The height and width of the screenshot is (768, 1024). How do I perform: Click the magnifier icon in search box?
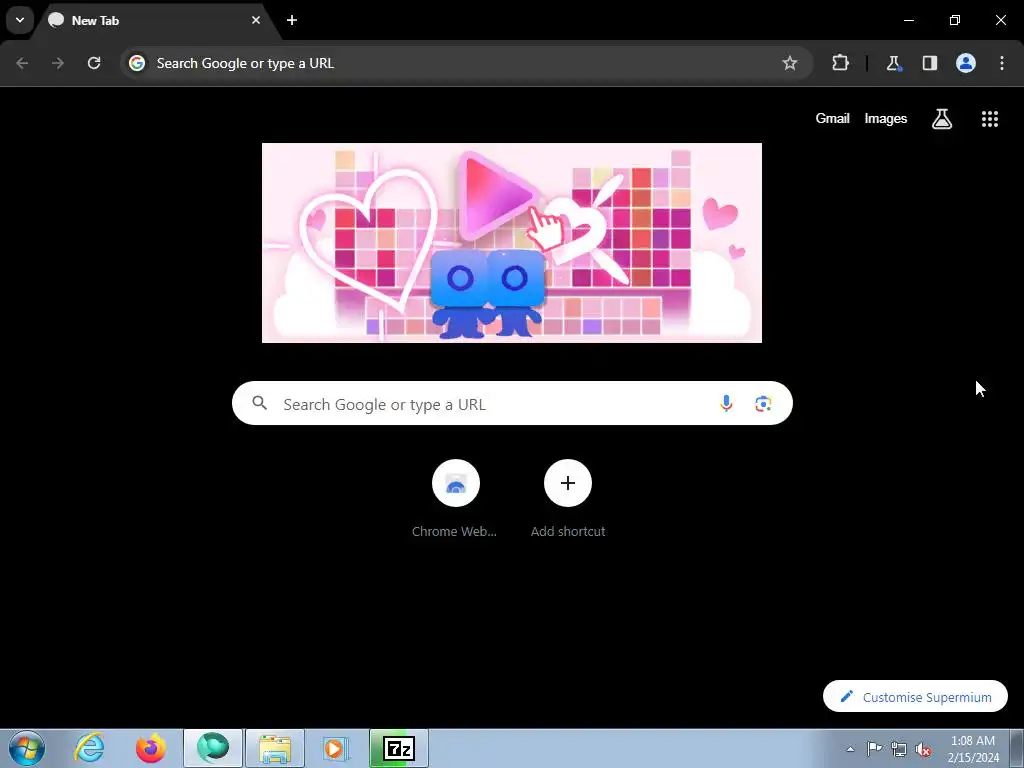[x=260, y=403]
